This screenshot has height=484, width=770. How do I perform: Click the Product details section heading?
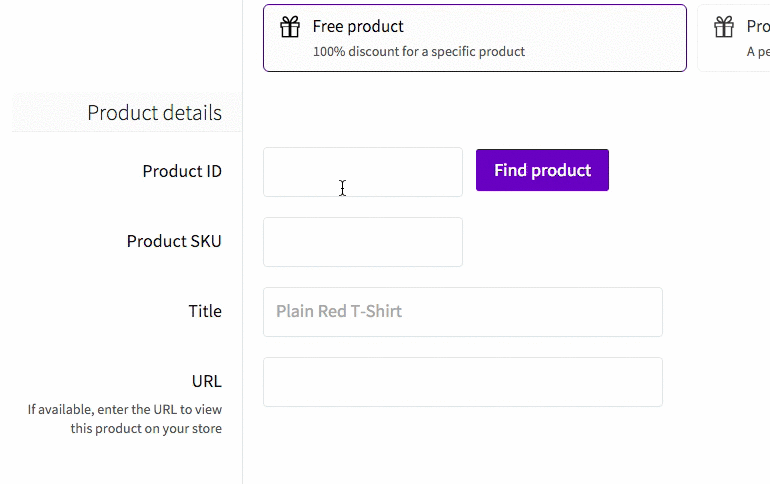tap(154, 113)
